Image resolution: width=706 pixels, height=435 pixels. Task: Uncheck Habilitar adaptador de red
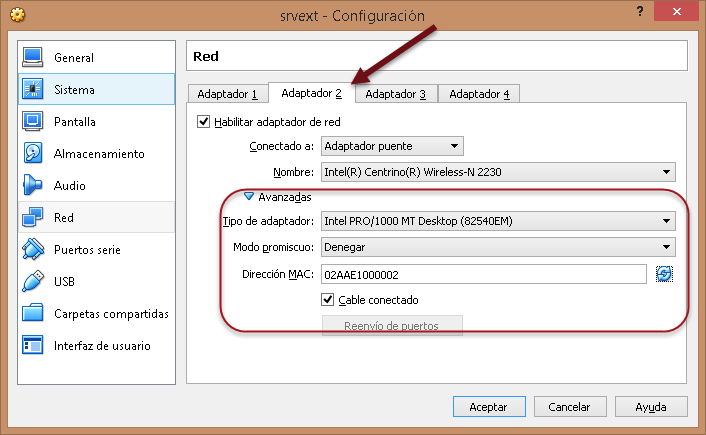click(204, 122)
